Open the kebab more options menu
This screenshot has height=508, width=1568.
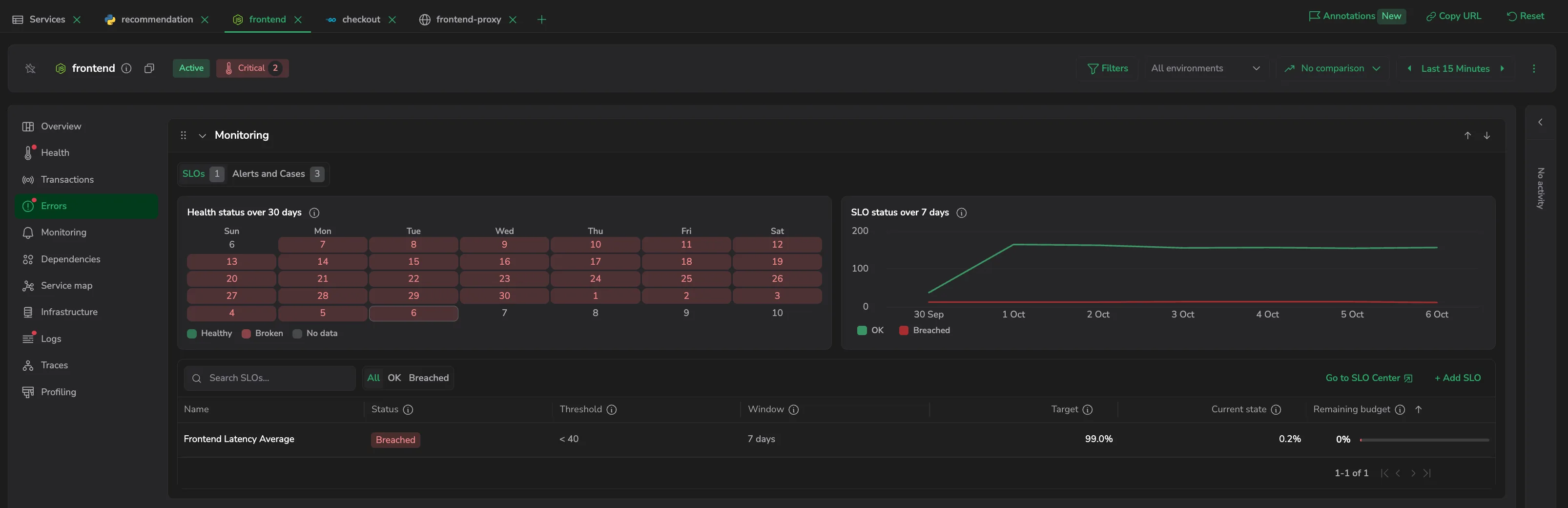point(1534,68)
